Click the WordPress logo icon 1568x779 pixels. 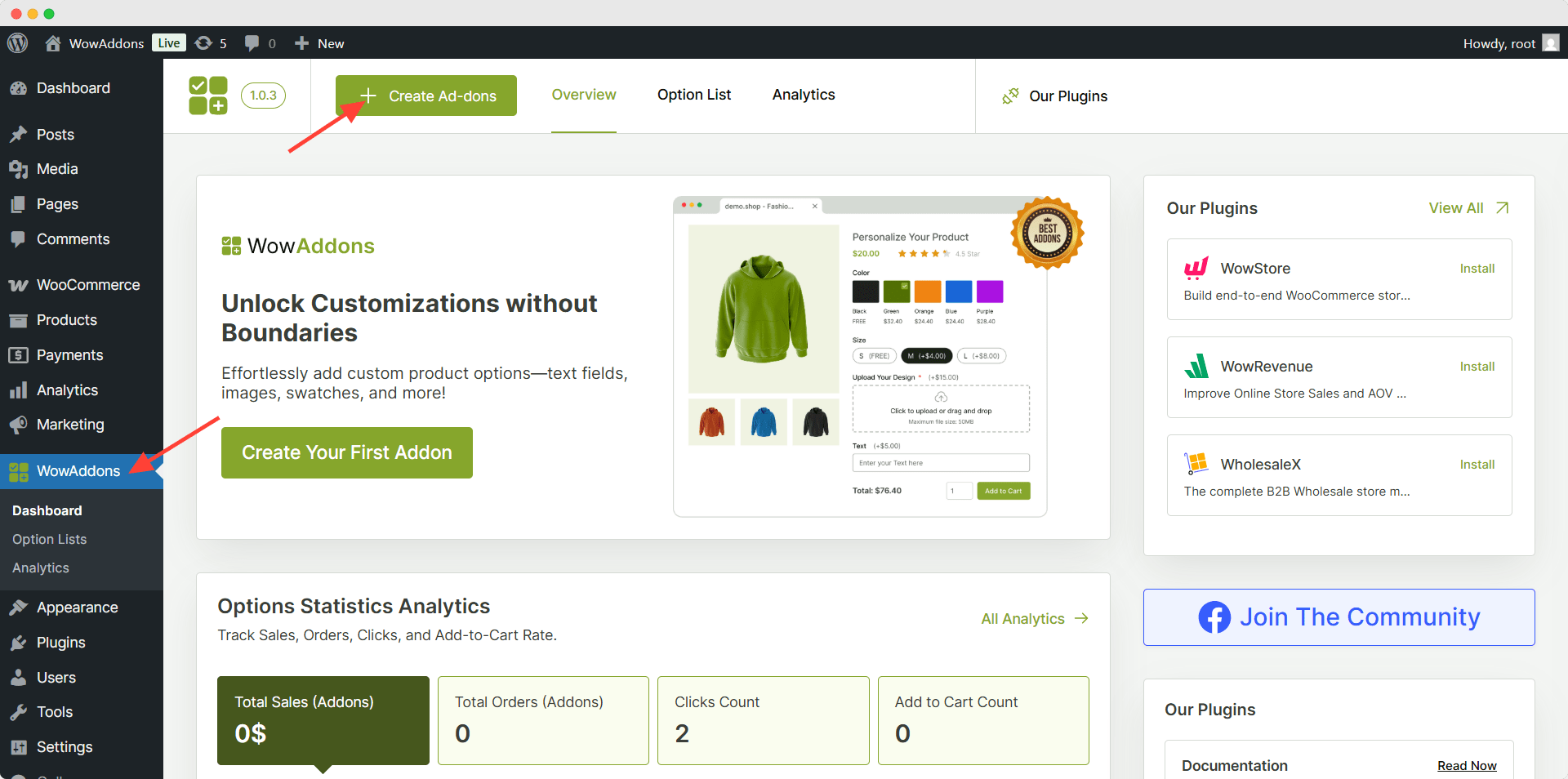coord(17,43)
